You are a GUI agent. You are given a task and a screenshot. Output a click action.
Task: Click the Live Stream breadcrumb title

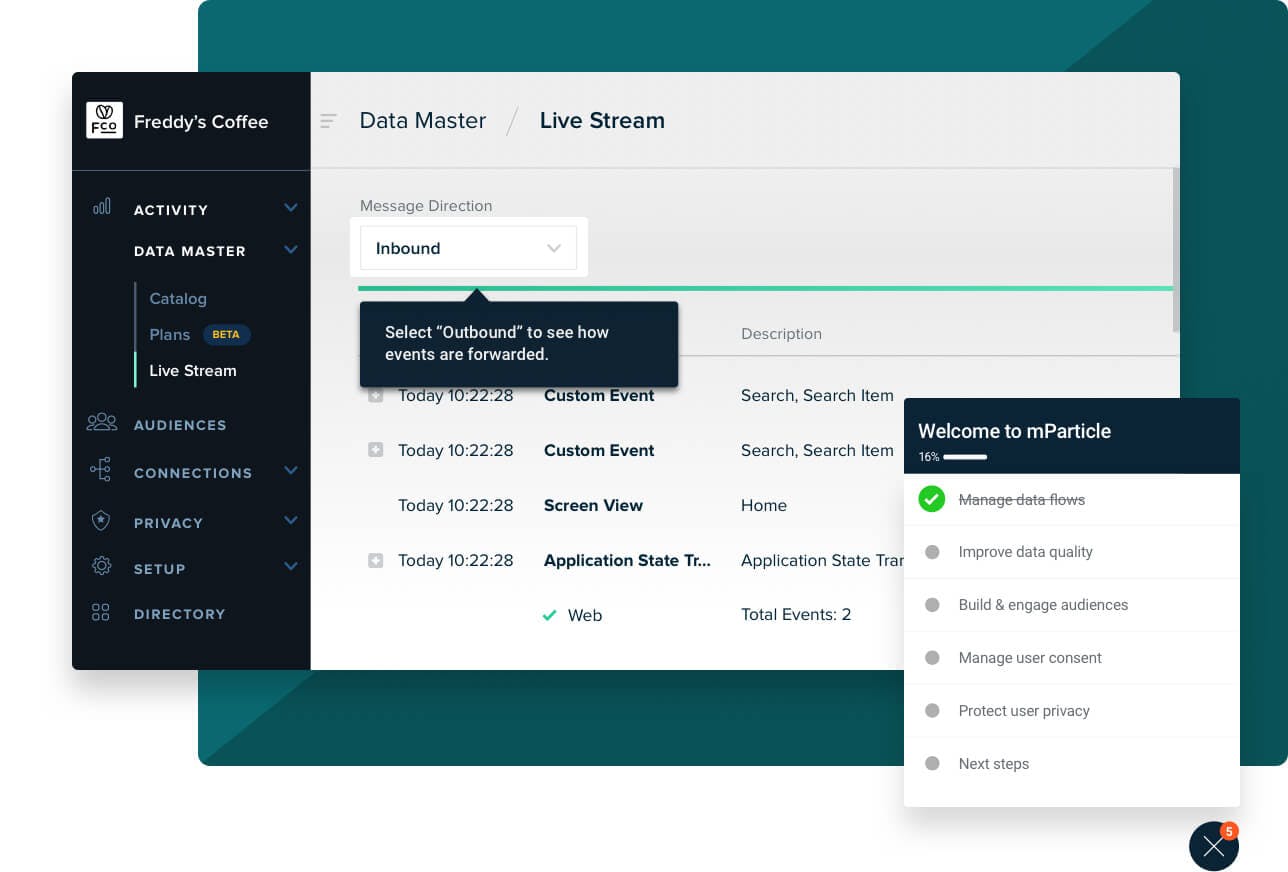click(602, 120)
